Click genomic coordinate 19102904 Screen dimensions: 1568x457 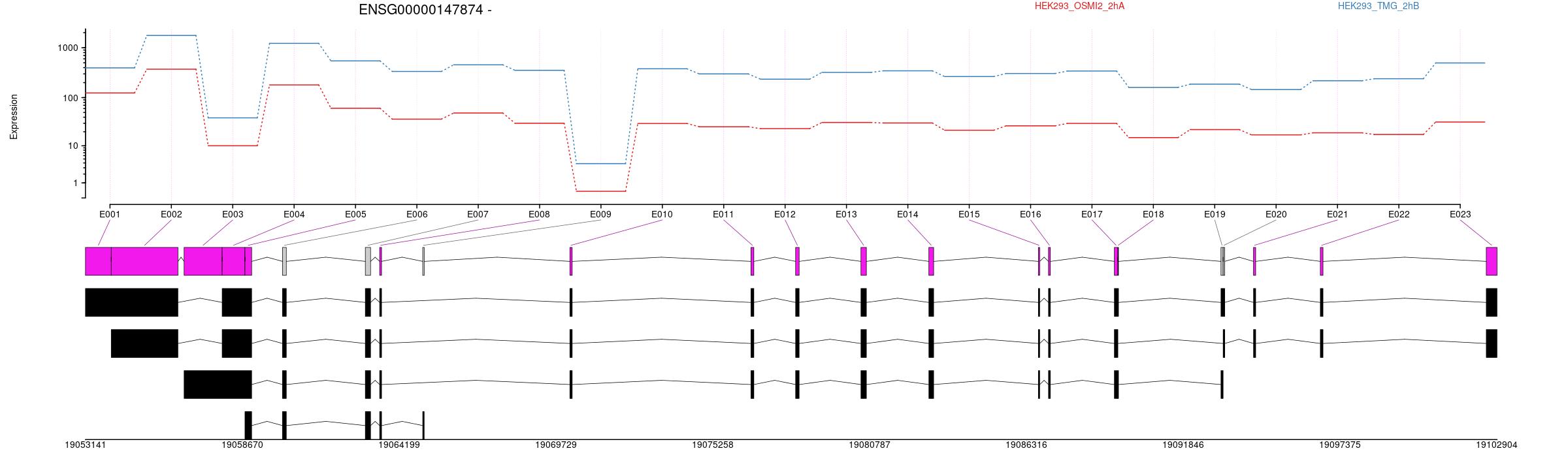[1497, 445]
